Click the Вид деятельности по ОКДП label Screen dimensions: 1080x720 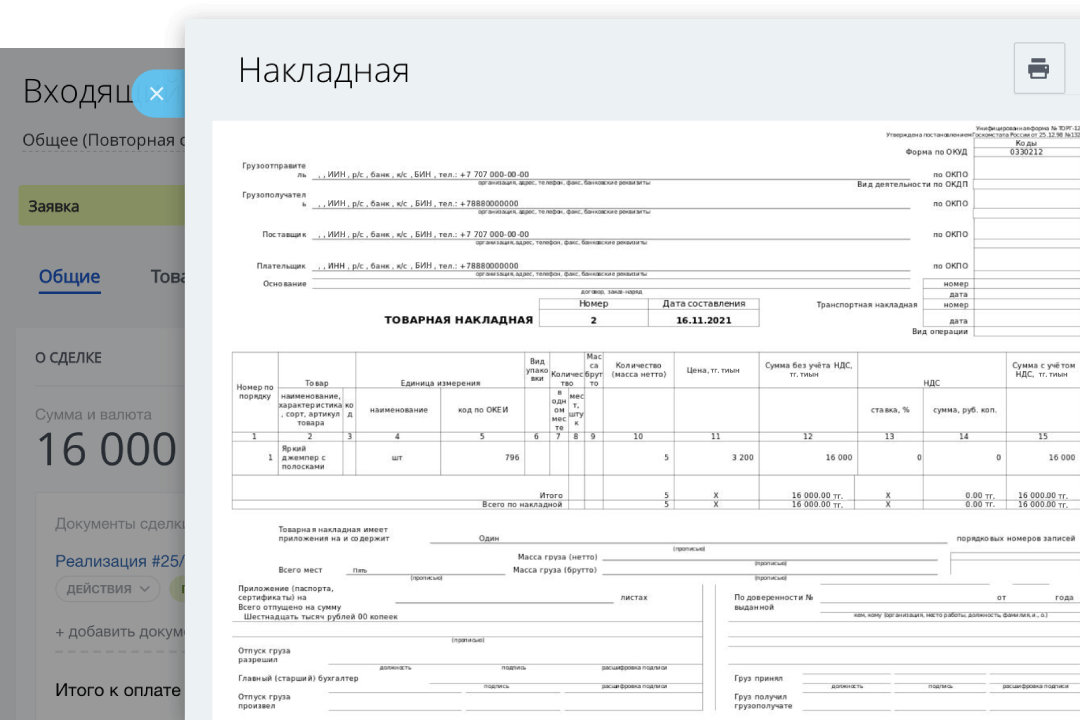912,184
